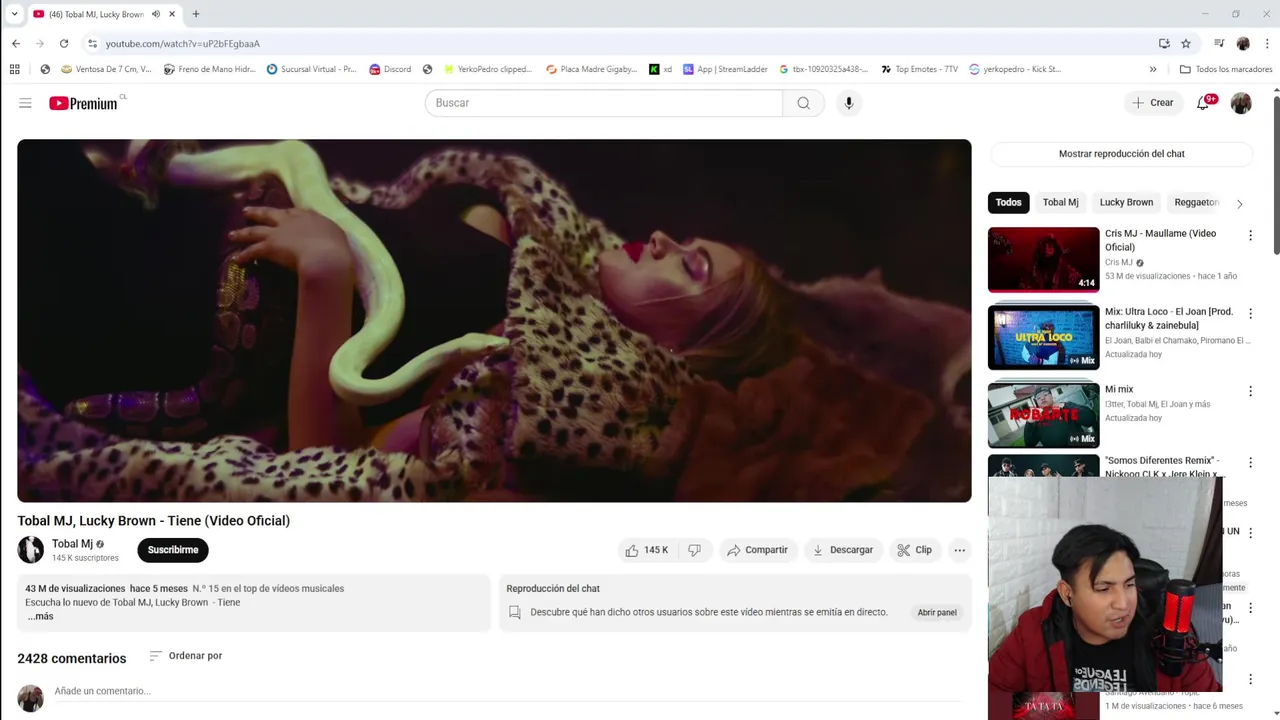
Task: Open Tobal Mj channel avatar
Action: click(x=30, y=549)
